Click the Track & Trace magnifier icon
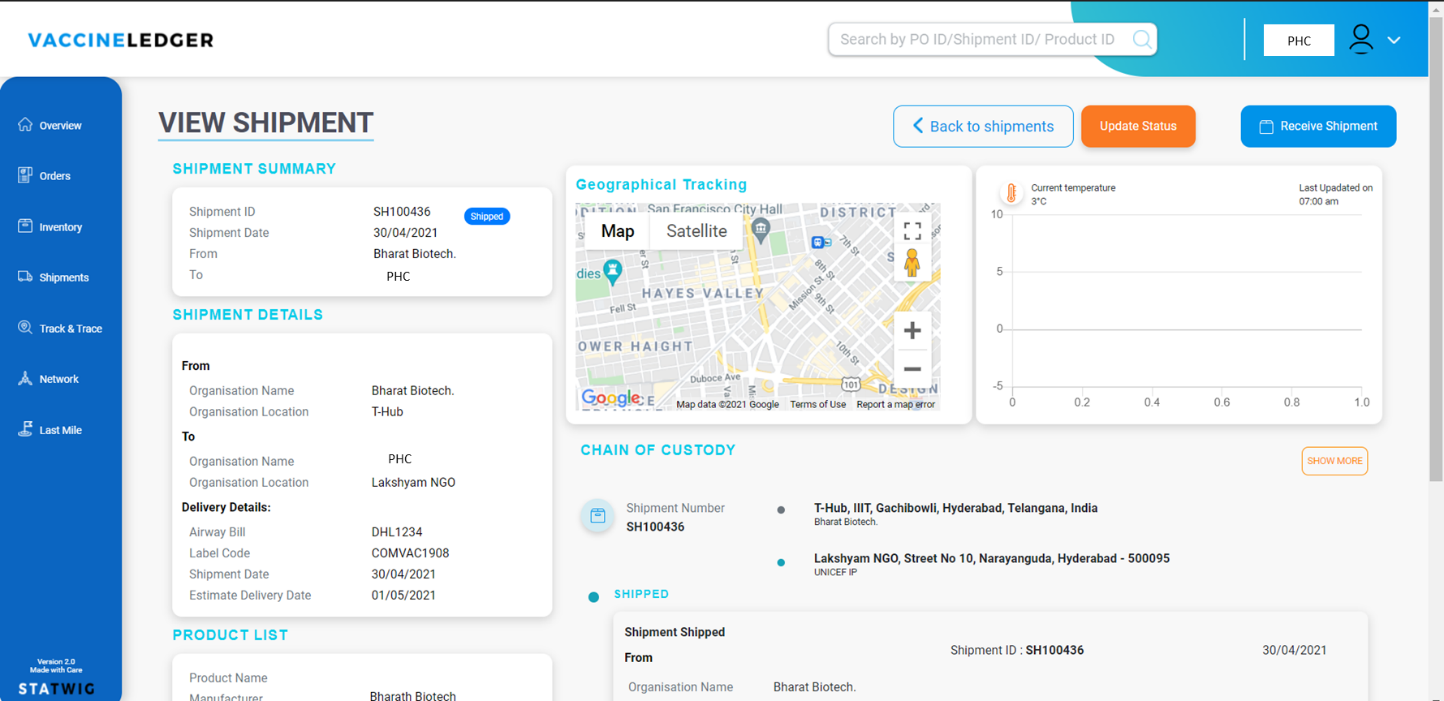Image resolution: width=1444 pixels, height=701 pixels. [x=25, y=327]
